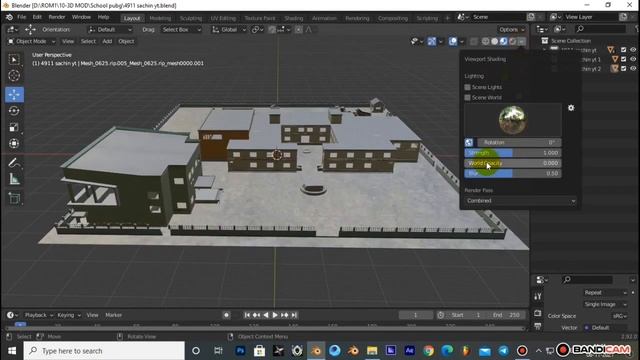This screenshot has width=640, height=360.
Task: Select the Annotate tool
Action: click(14, 163)
